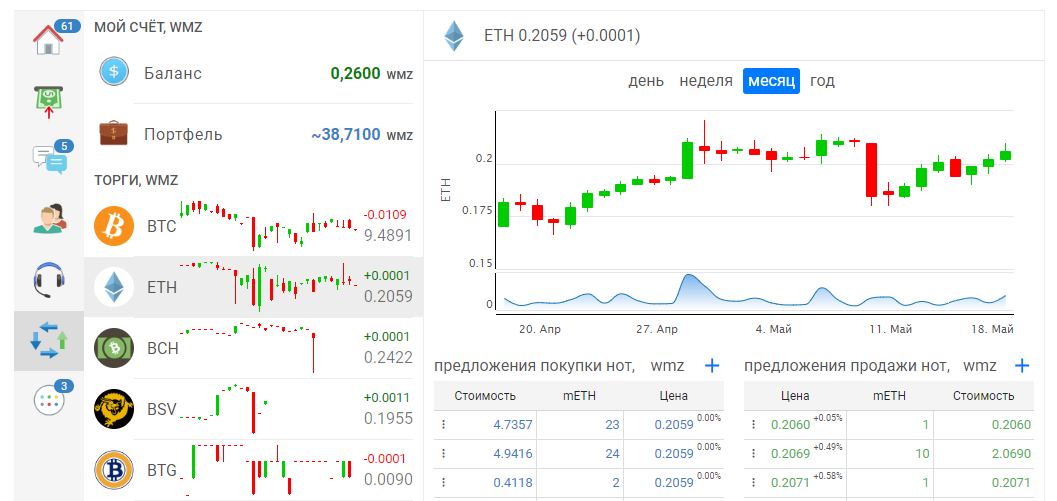Switch chart to день period

646,81
